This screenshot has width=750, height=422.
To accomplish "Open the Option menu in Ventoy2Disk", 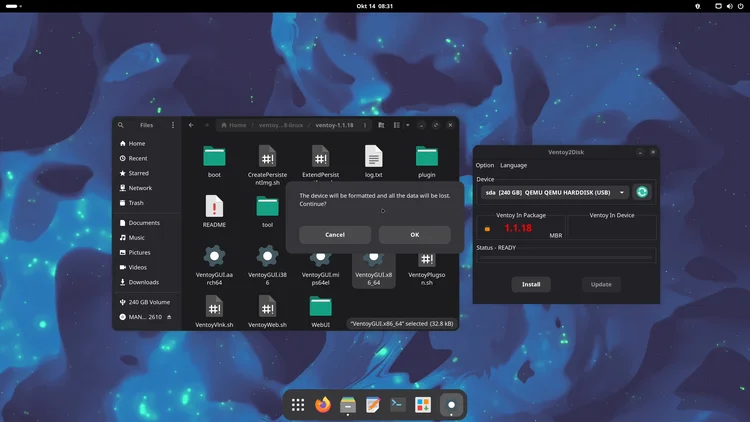I will [x=485, y=165].
